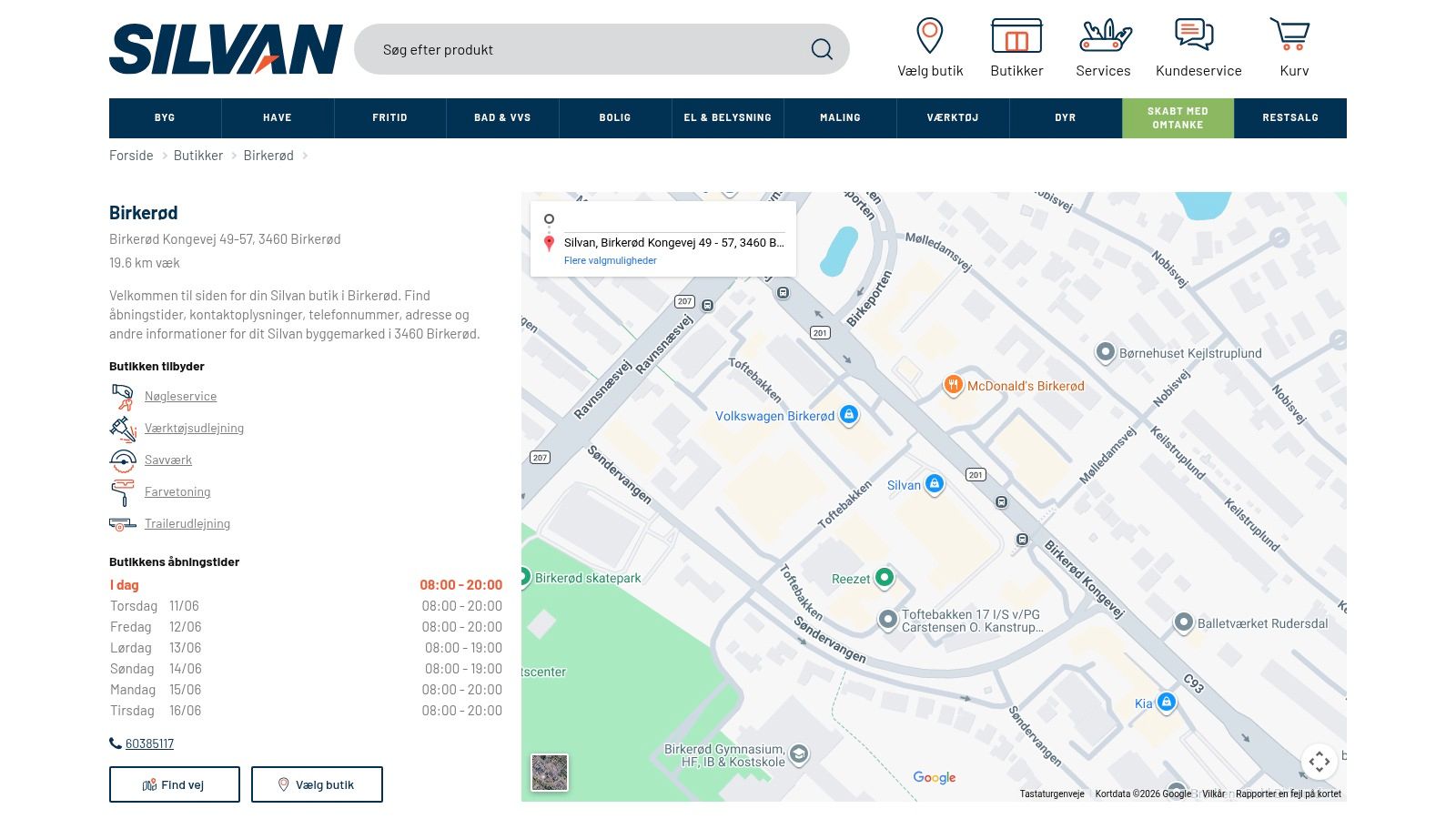The width and height of the screenshot is (1456, 819).
Task: Click the Trailerudlejning trailer icon
Action: (x=123, y=524)
